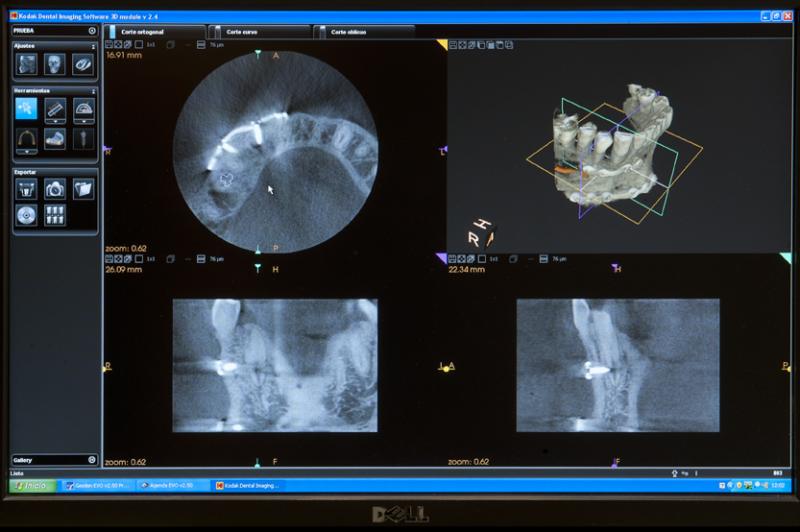Click the camera snapshot export icon
The image size is (800, 532).
tap(55, 188)
